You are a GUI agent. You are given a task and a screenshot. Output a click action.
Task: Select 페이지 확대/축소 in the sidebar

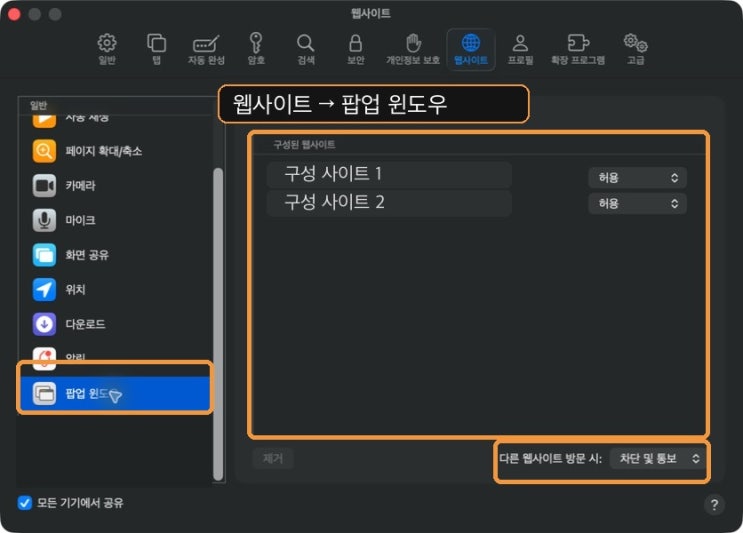[115, 151]
